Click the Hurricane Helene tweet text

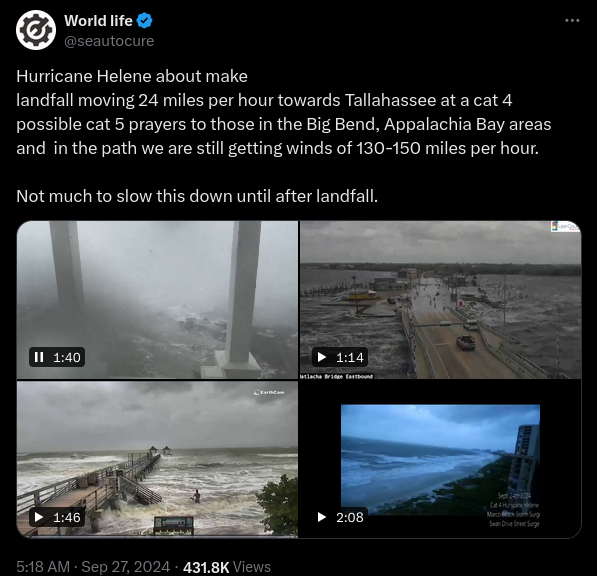tap(284, 136)
